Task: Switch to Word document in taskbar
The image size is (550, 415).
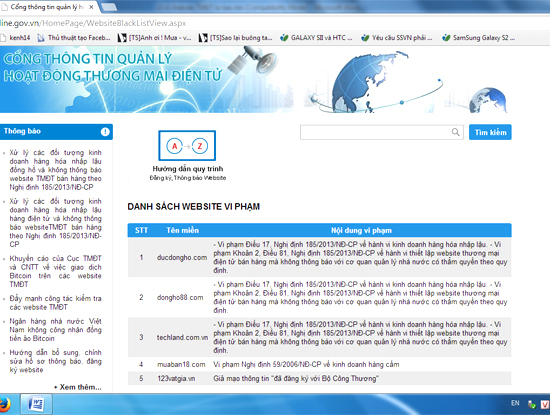Action: (x=36, y=404)
